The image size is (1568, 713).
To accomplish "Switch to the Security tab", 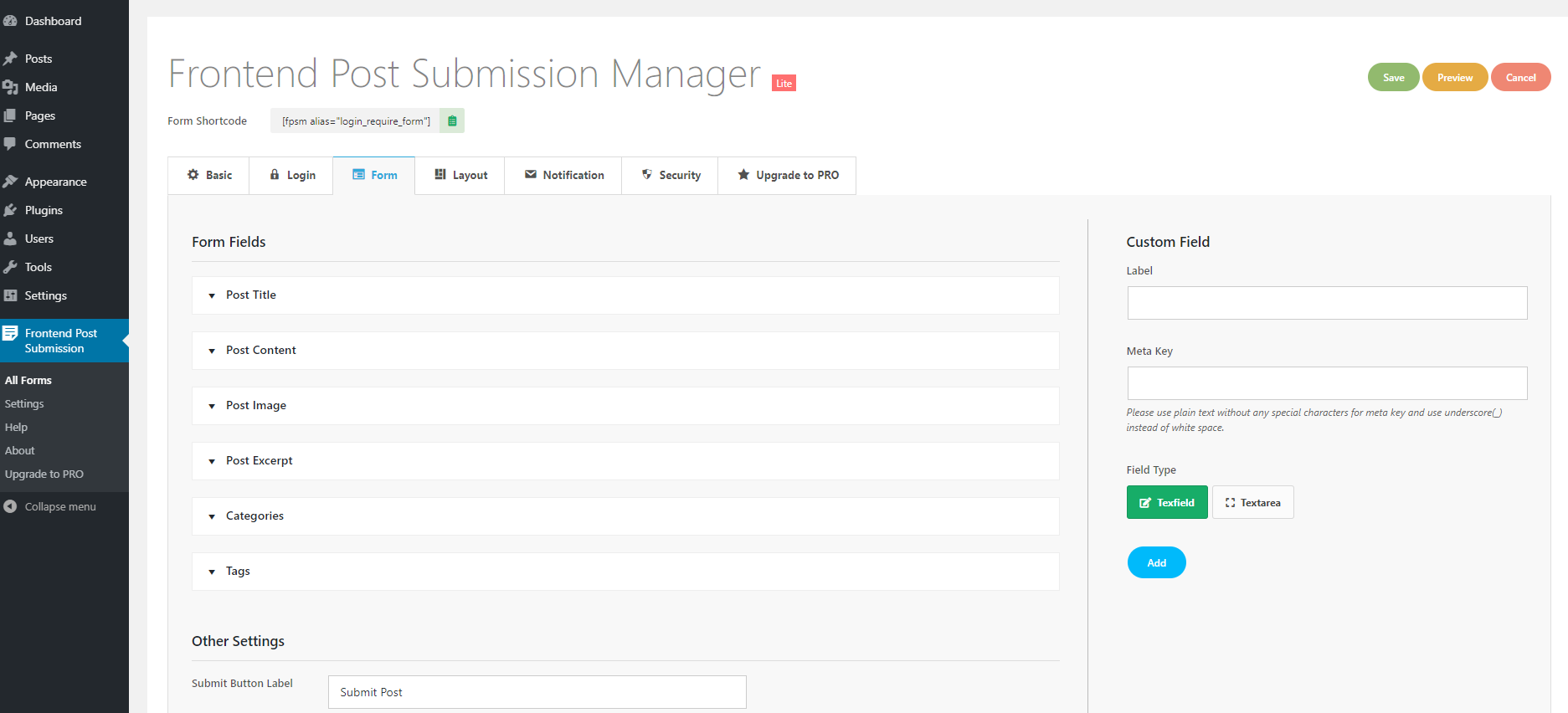I will [670, 176].
